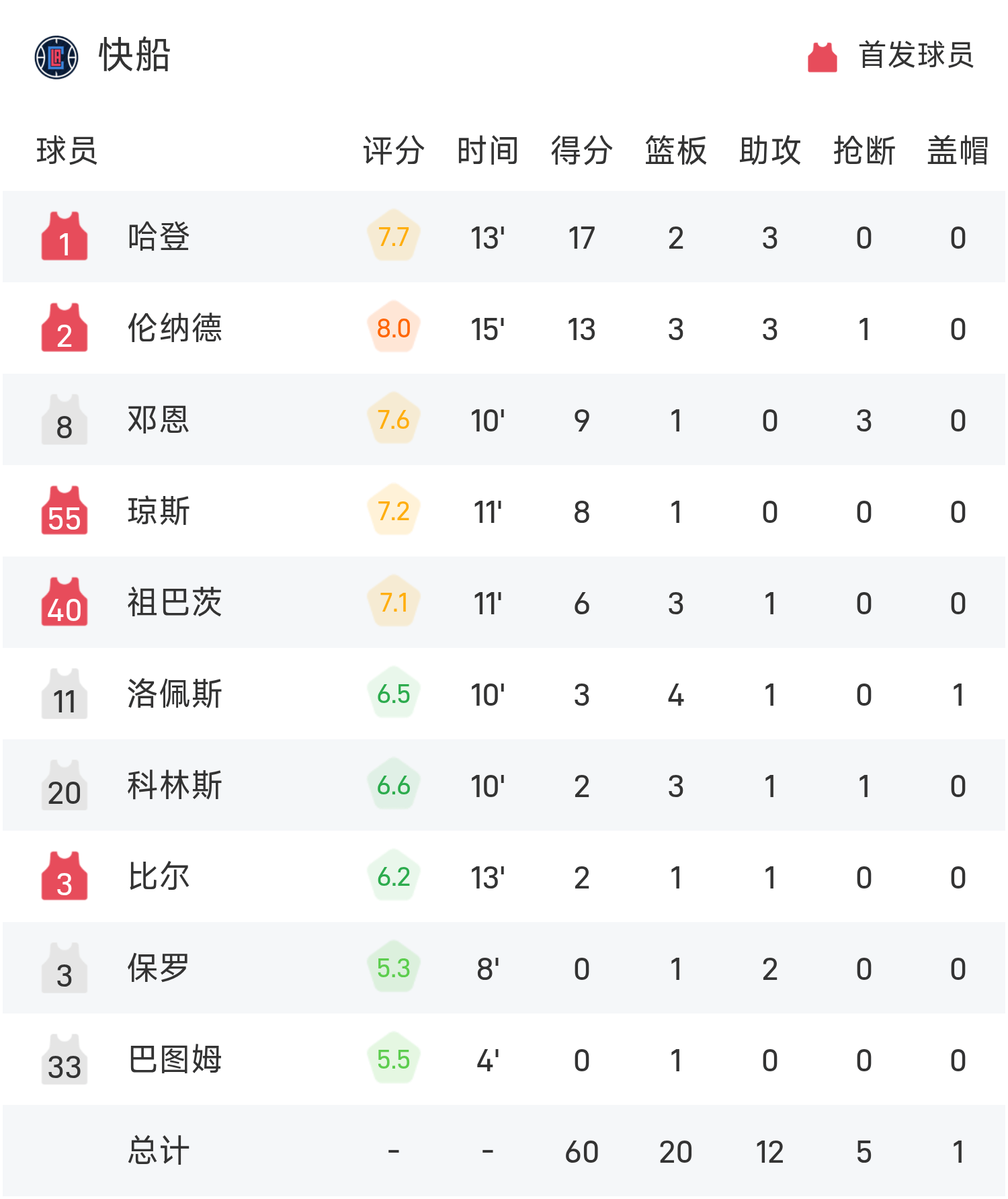Click 伦纳德's 8.0 rating badge
1008x1199 pixels.
pyautogui.click(x=394, y=328)
